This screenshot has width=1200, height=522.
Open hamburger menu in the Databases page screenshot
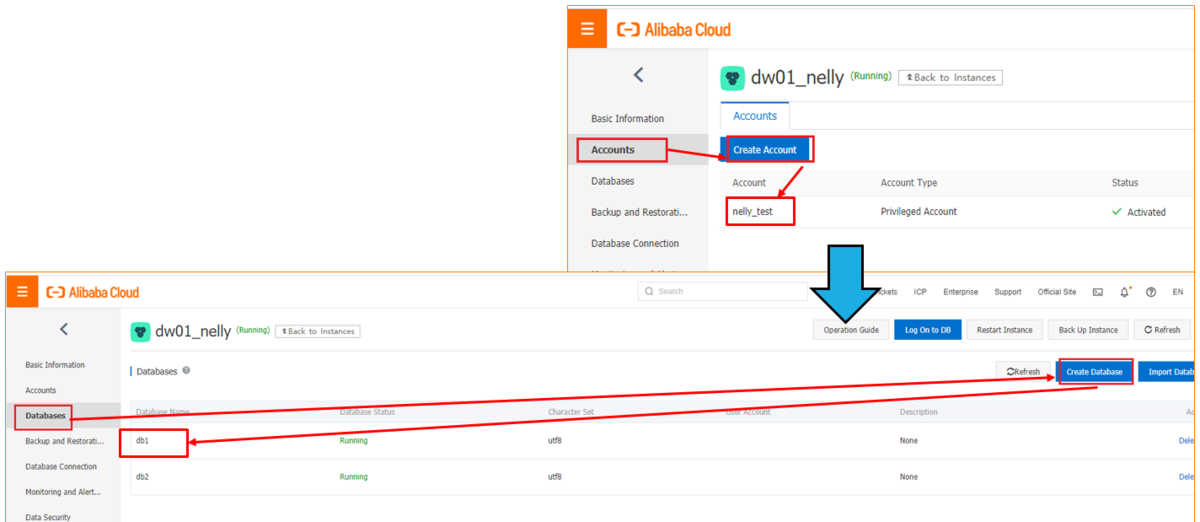pyautogui.click(x=22, y=292)
